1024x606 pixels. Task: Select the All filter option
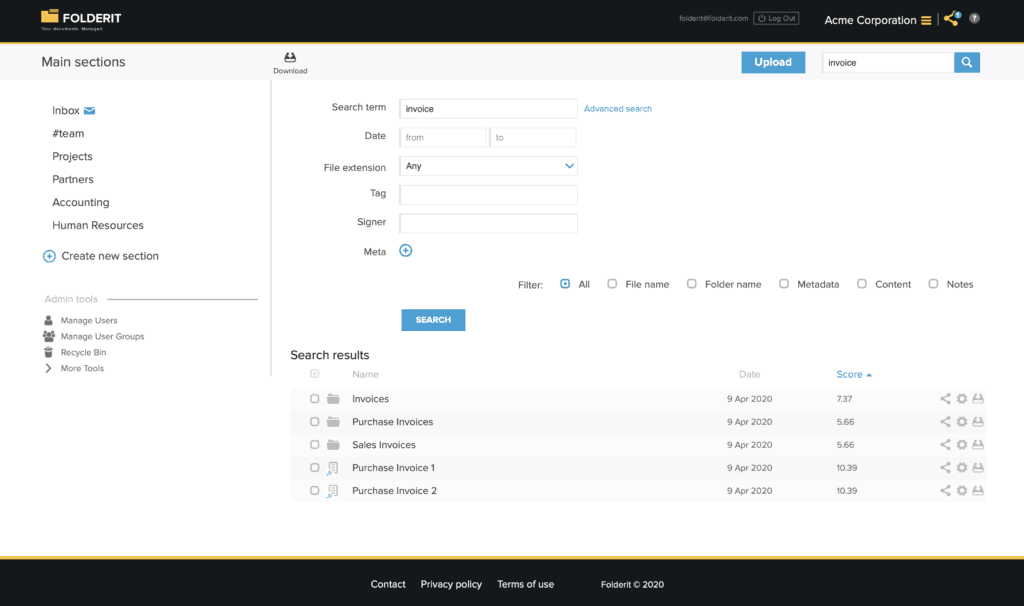[565, 284]
